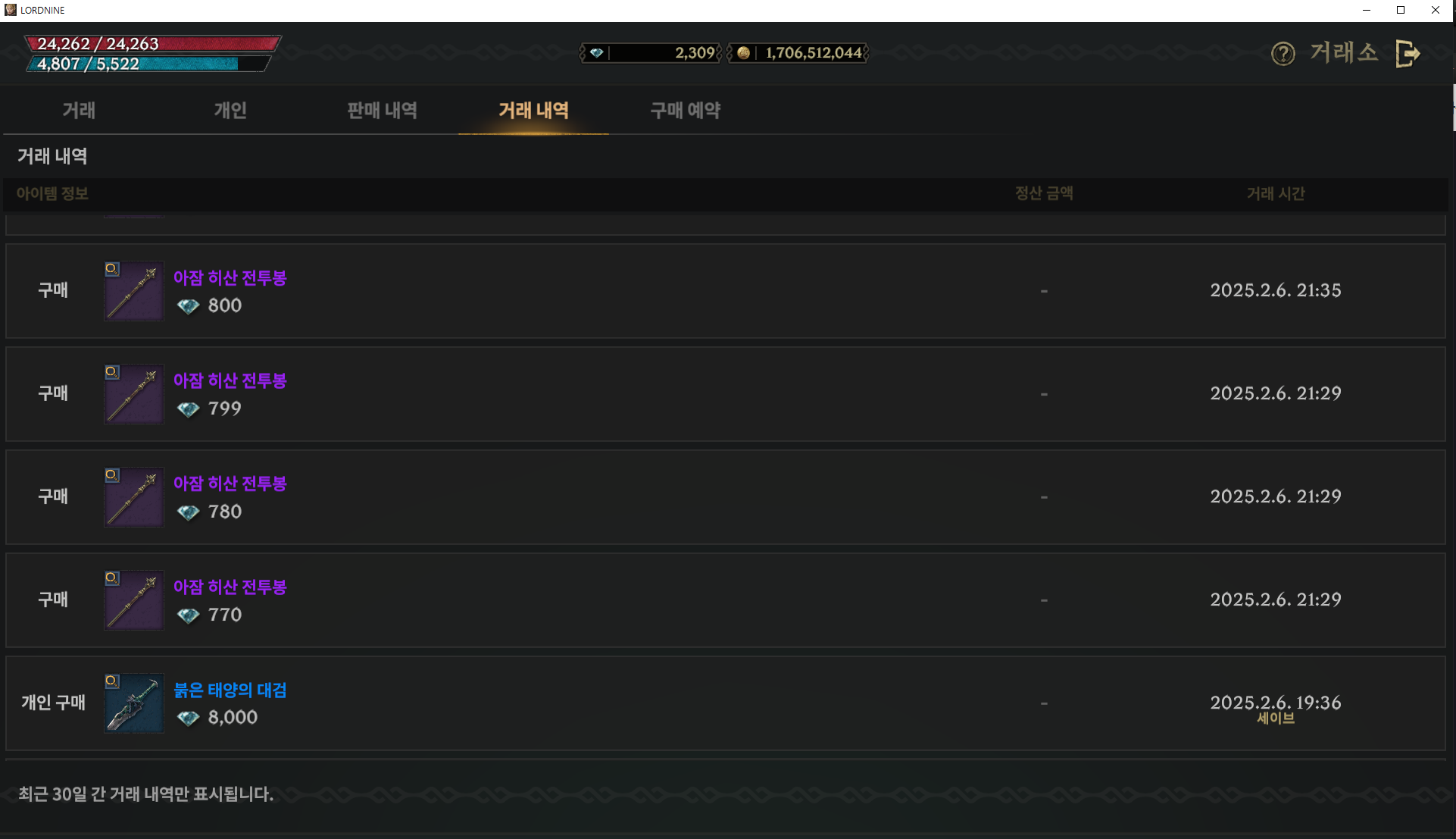This screenshot has height=839, width=1456.
Task: Click the 거래 내역 section heading
Action: [x=52, y=157]
